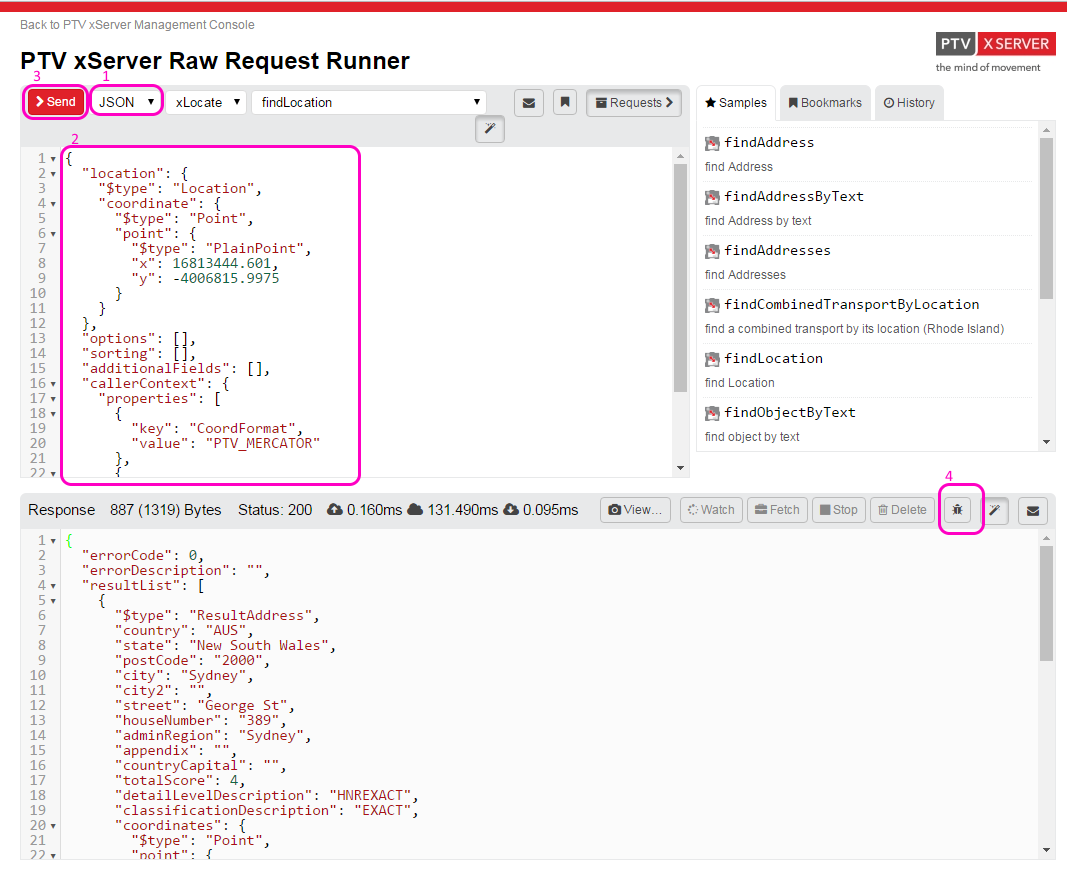Image resolution: width=1067 pixels, height=879 pixels.
Task: Open the findLocation method dropdown
Action: [x=369, y=102]
